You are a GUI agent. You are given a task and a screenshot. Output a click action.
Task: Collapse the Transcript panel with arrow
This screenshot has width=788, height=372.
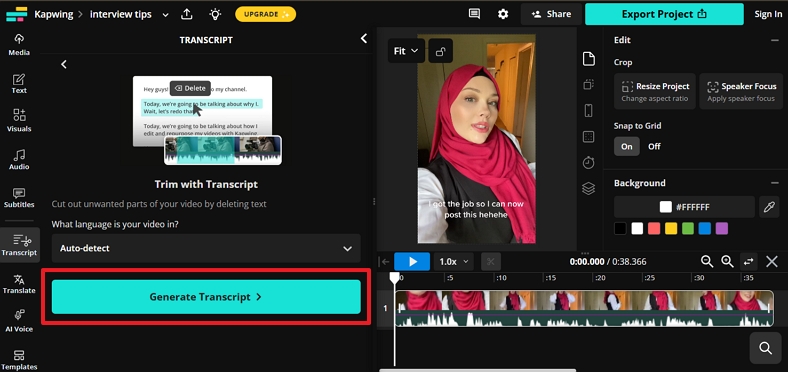tap(364, 39)
